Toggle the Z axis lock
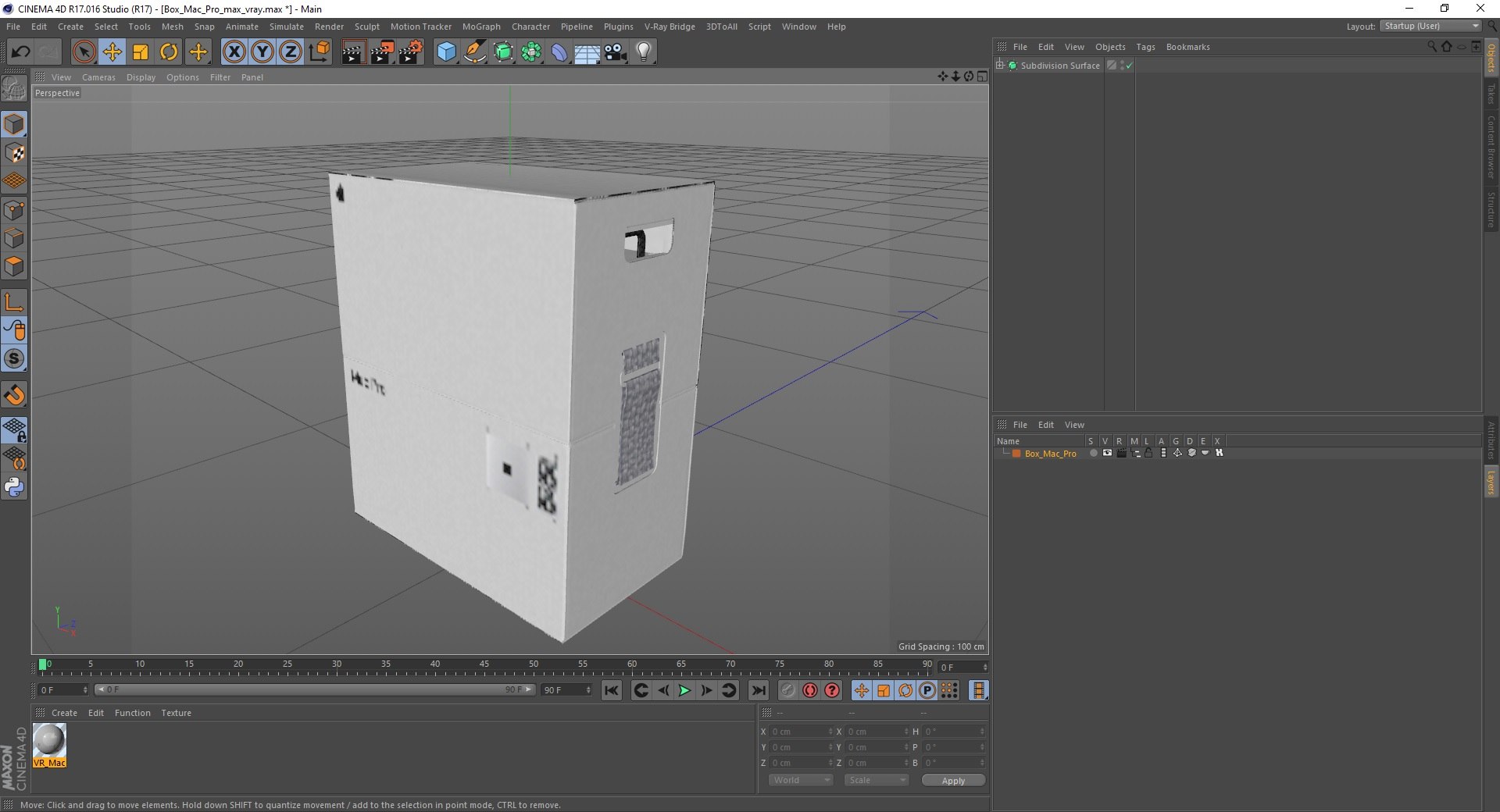The height and width of the screenshot is (812, 1500). [x=291, y=52]
